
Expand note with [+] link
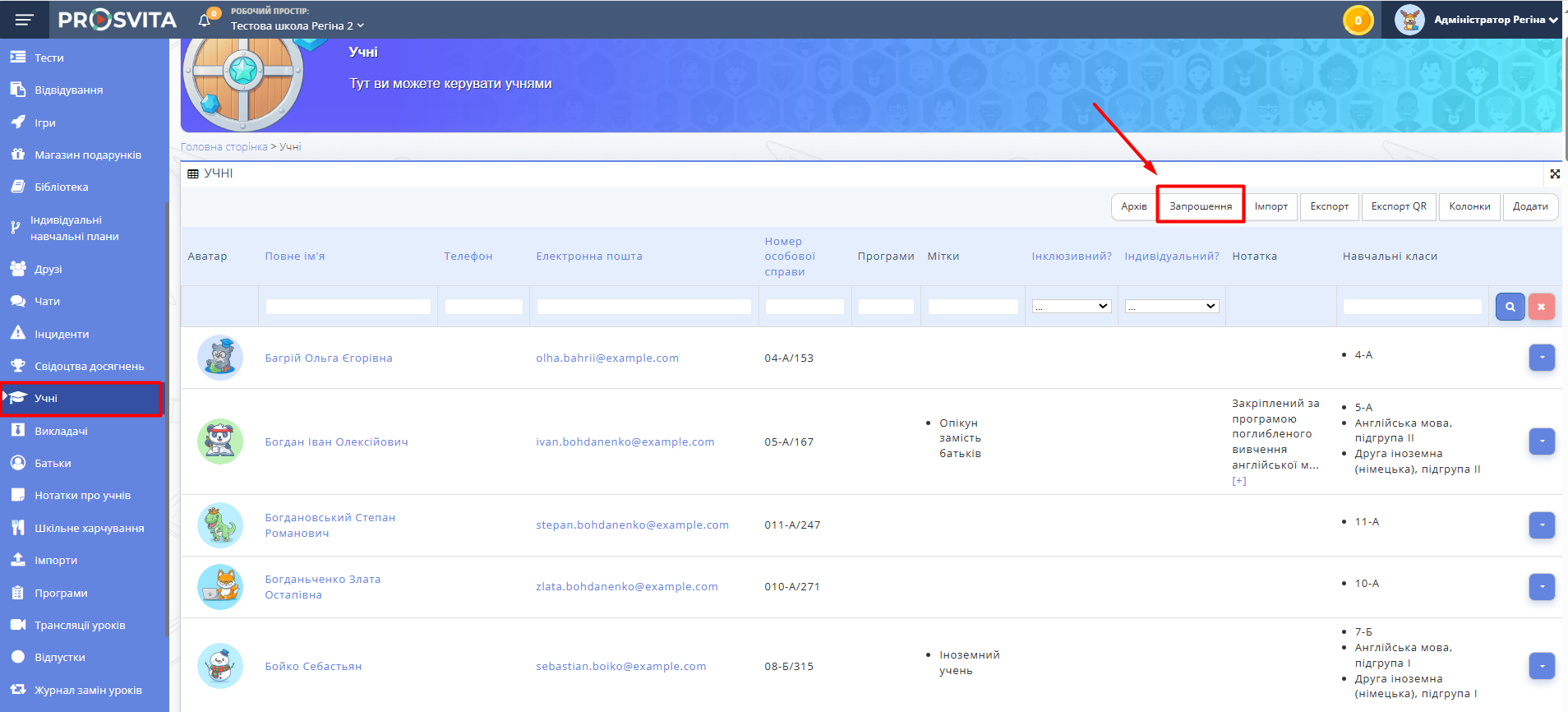click(1239, 481)
